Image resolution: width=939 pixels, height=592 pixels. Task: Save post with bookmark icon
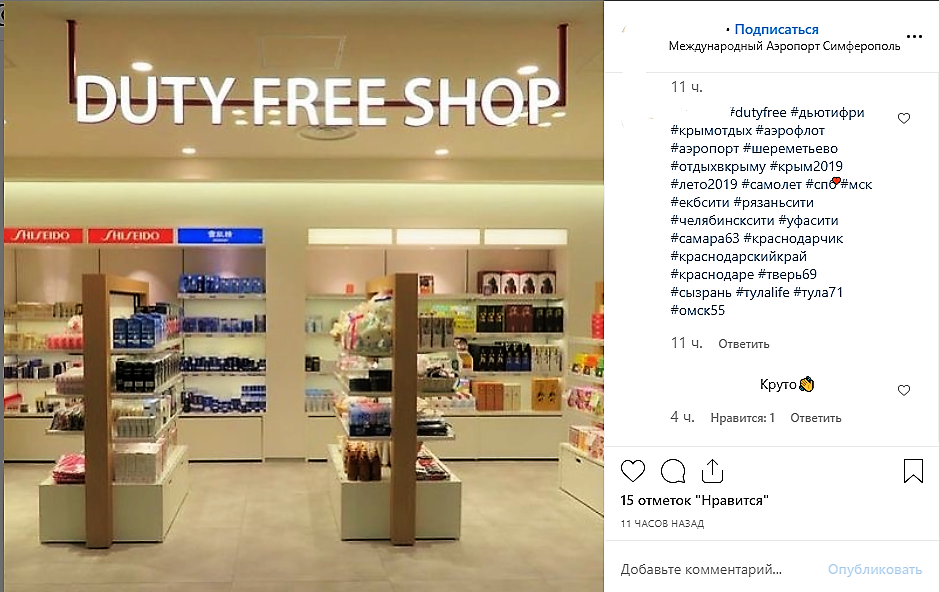(x=913, y=471)
